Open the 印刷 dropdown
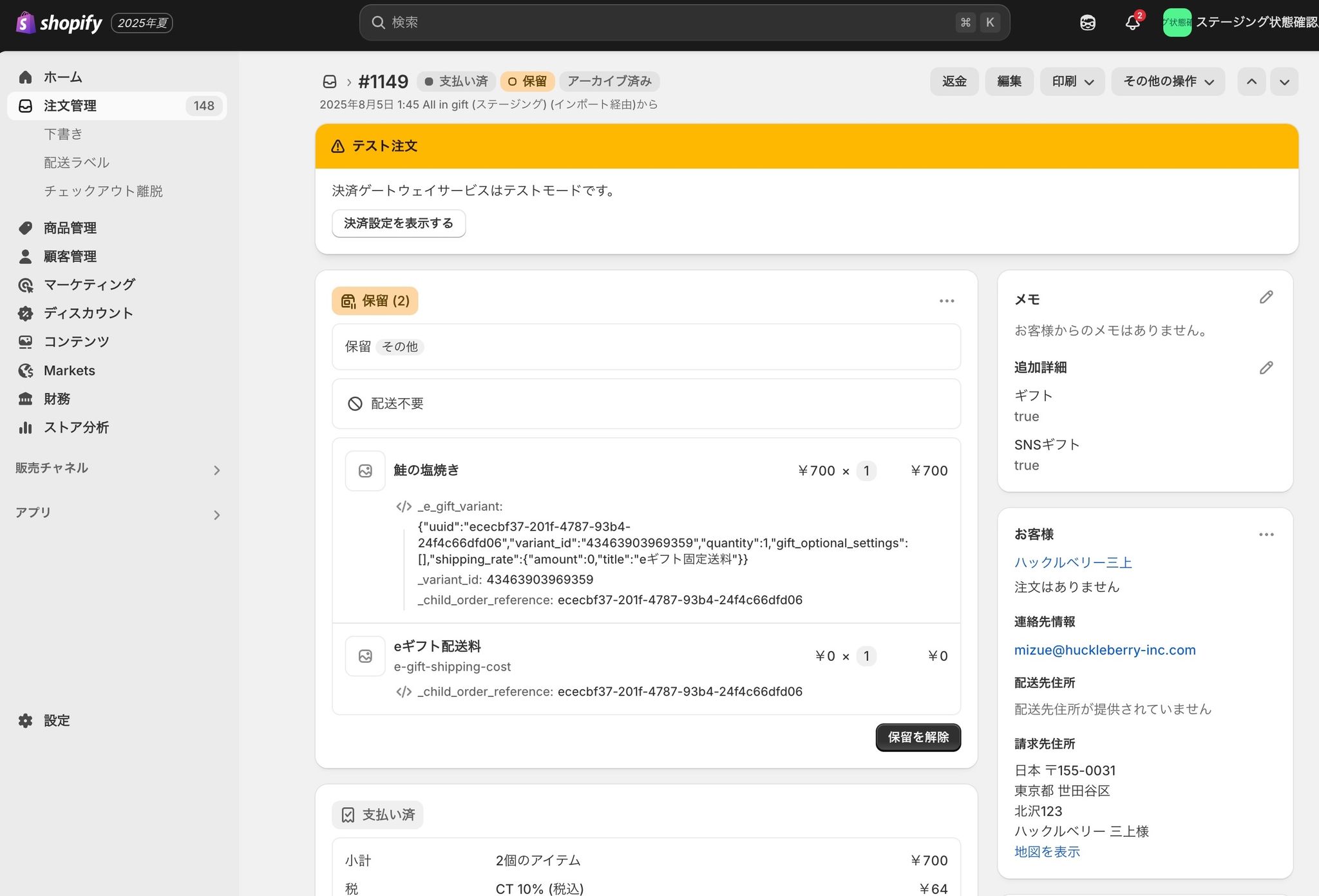Image resolution: width=1319 pixels, height=896 pixels. click(x=1072, y=82)
